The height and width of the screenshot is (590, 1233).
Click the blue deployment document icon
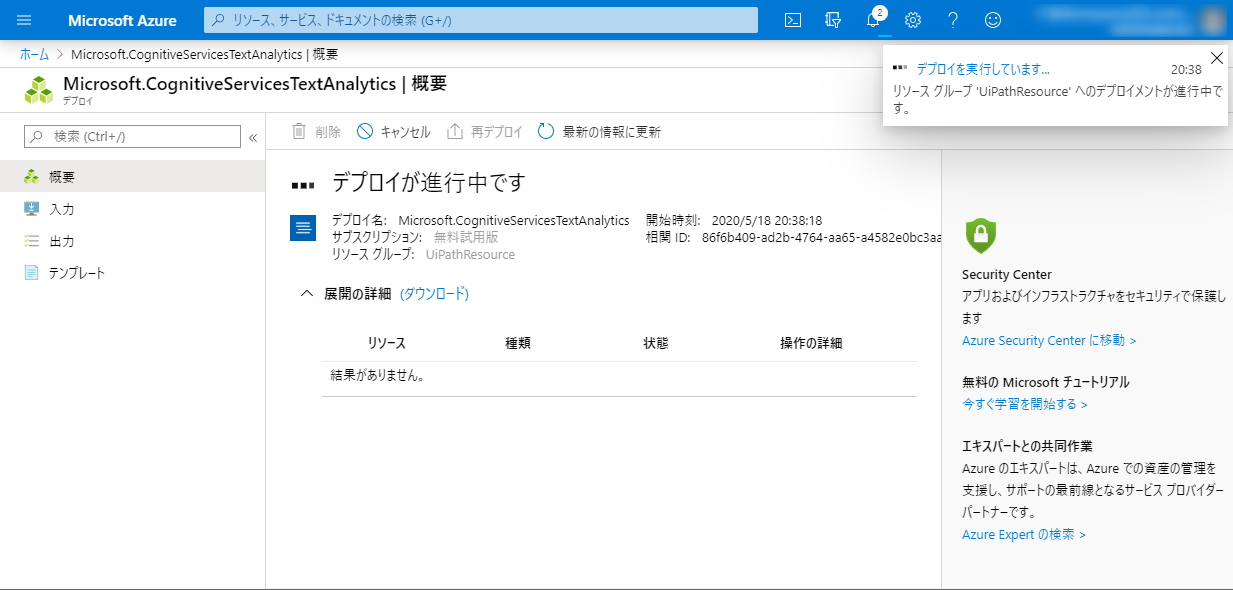(303, 228)
